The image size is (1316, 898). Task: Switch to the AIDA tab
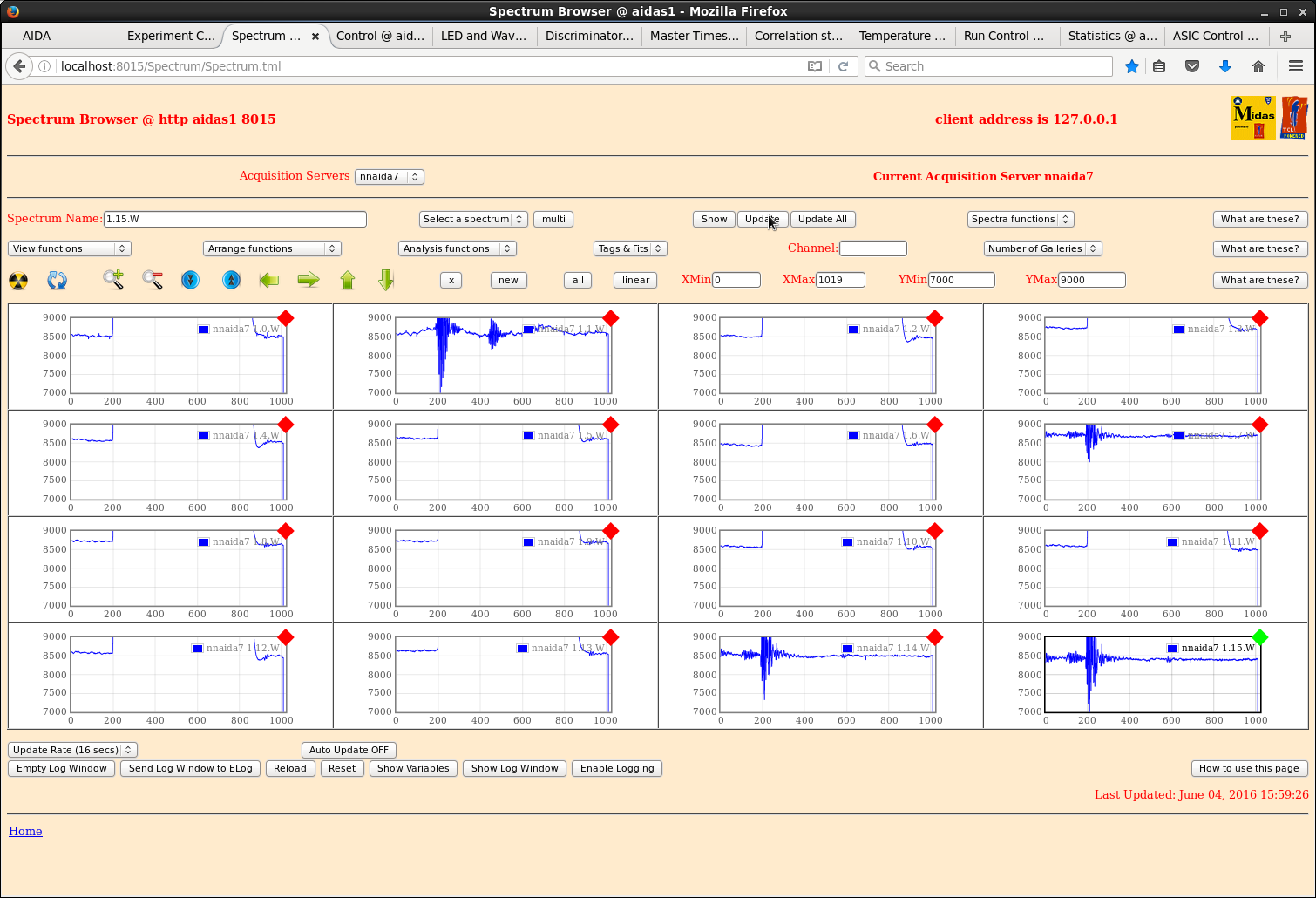(x=59, y=36)
